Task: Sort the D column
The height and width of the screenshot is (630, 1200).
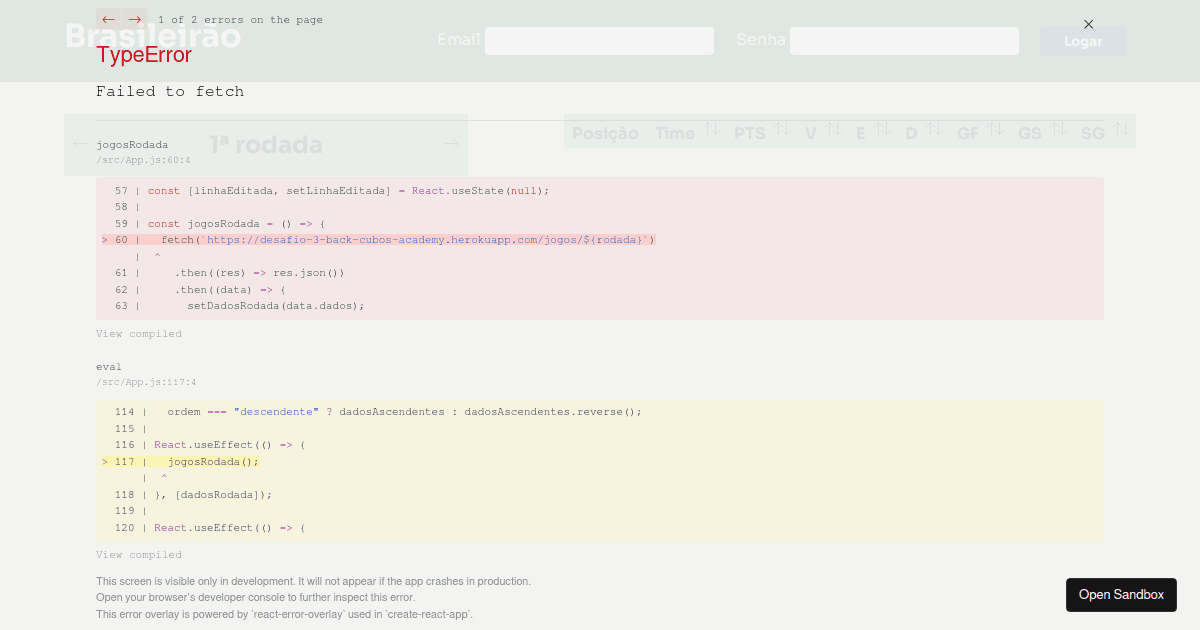Action: 934,128
